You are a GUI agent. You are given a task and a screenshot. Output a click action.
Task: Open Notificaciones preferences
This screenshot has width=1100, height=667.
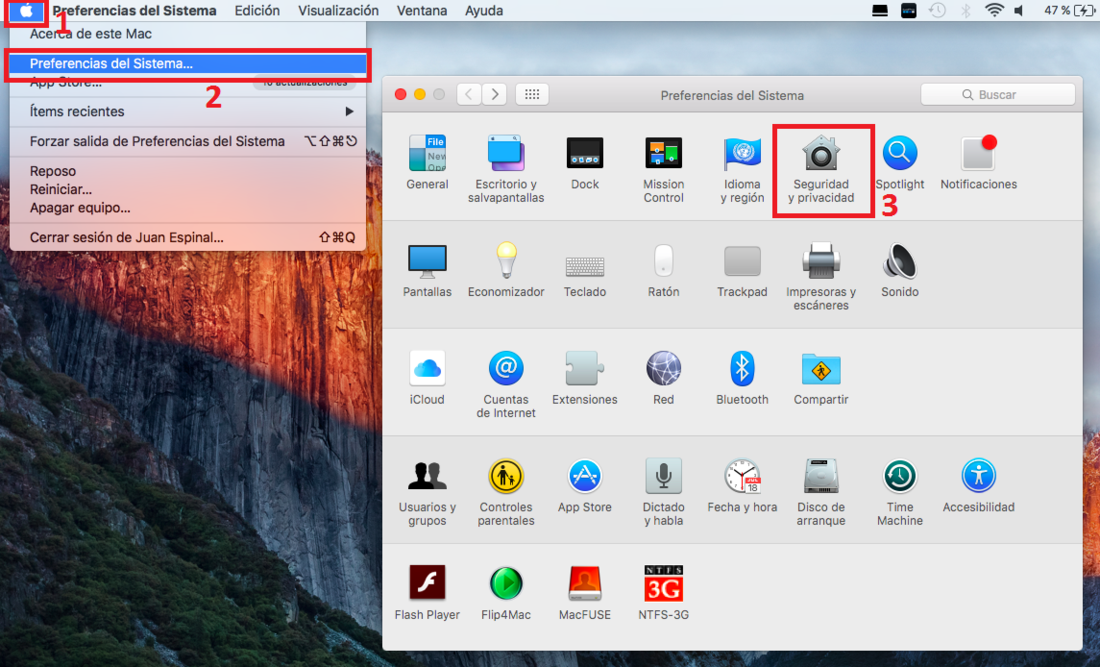(978, 163)
